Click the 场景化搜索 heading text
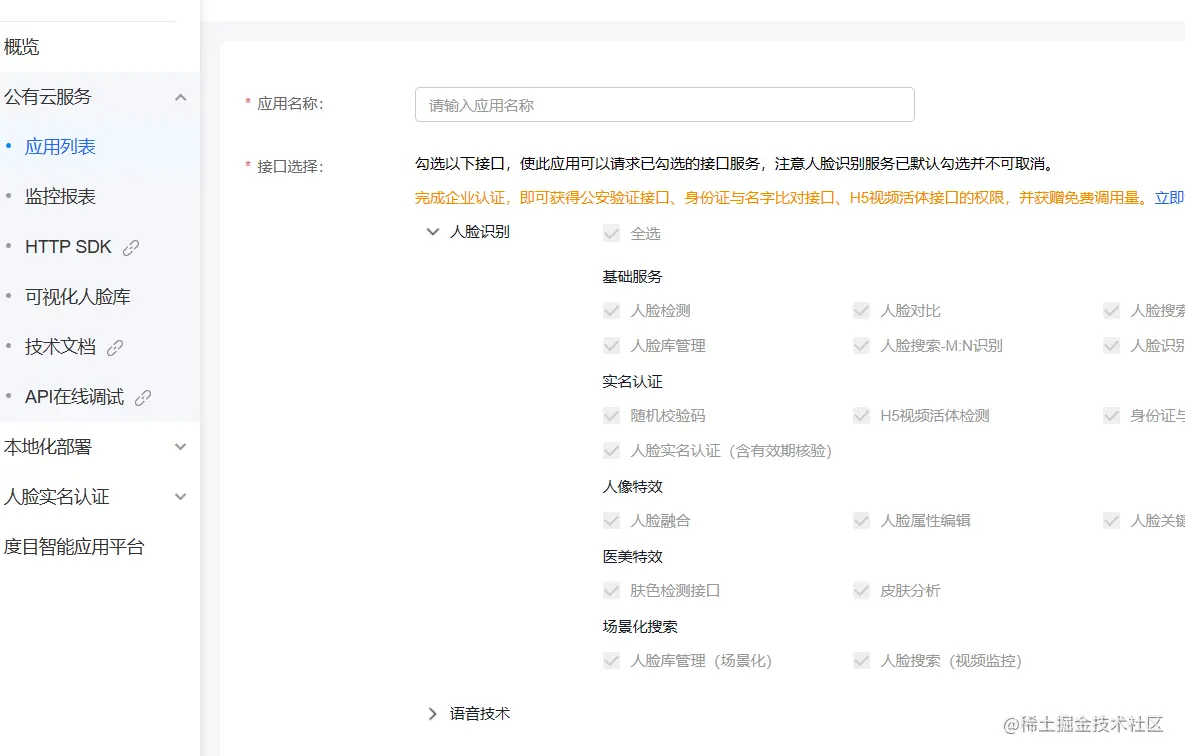 pyautogui.click(x=640, y=627)
